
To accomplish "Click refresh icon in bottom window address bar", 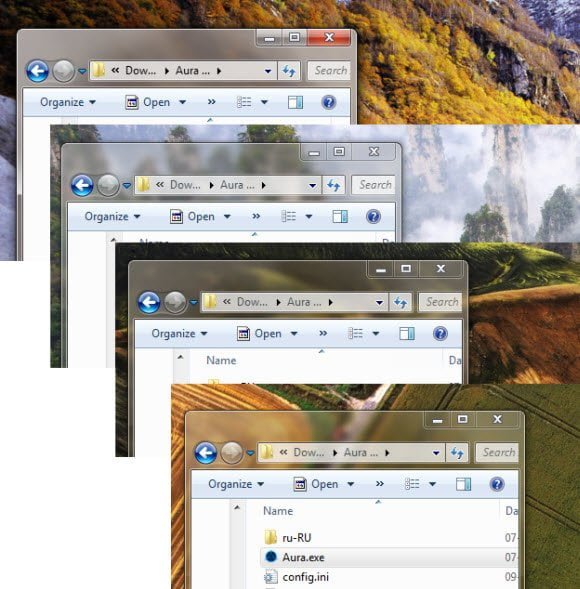I will click(x=457, y=453).
